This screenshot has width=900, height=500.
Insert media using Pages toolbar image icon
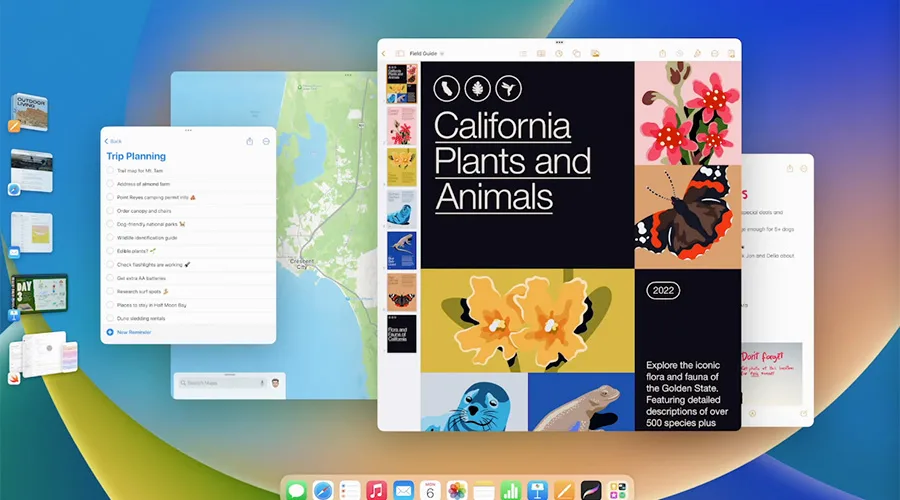pyautogui.click(x=595, y=53)
